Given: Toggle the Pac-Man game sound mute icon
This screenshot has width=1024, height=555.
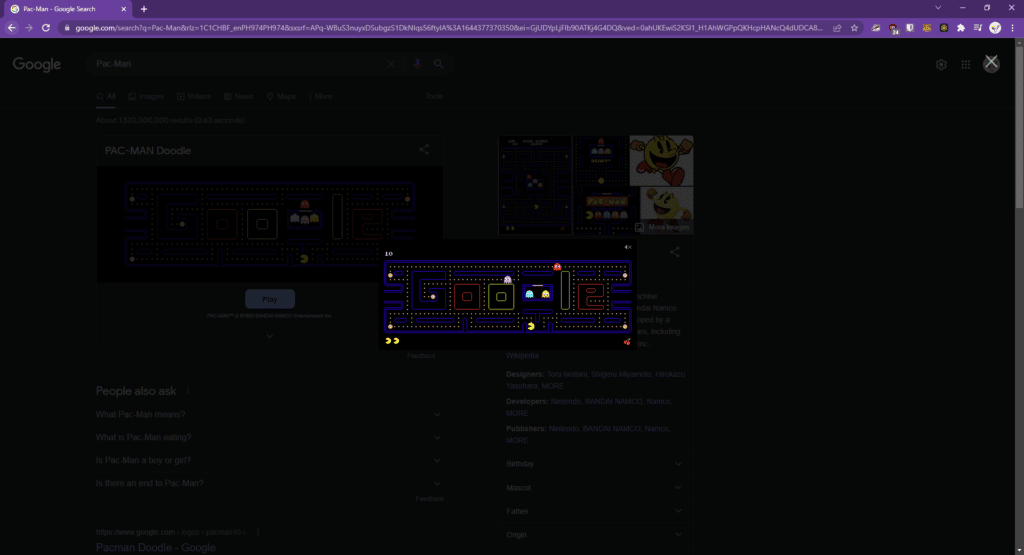Looking at the screenshot, I should pos(628,247).
